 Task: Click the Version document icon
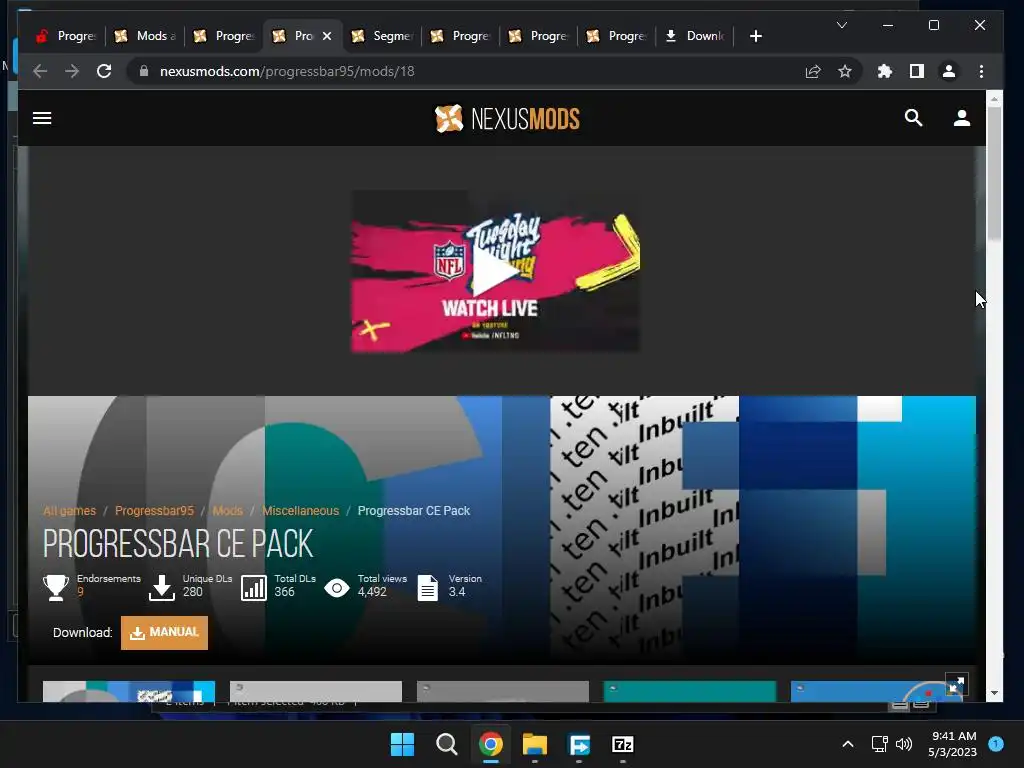(x=428, y=587)
